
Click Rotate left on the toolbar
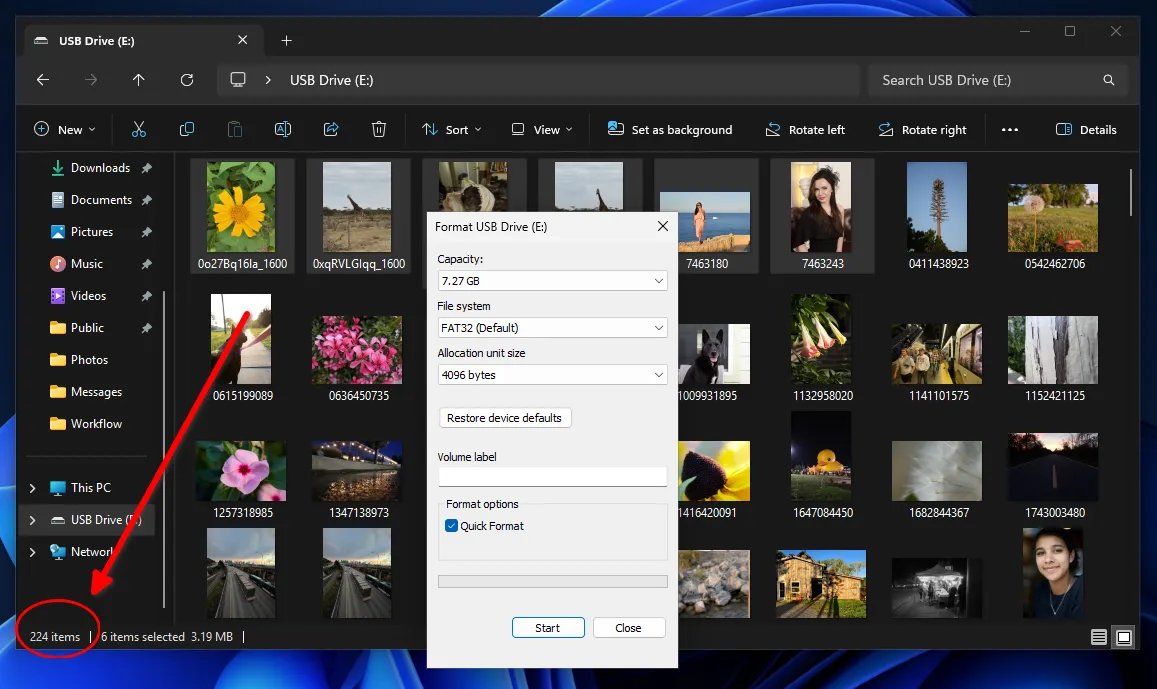806,129
